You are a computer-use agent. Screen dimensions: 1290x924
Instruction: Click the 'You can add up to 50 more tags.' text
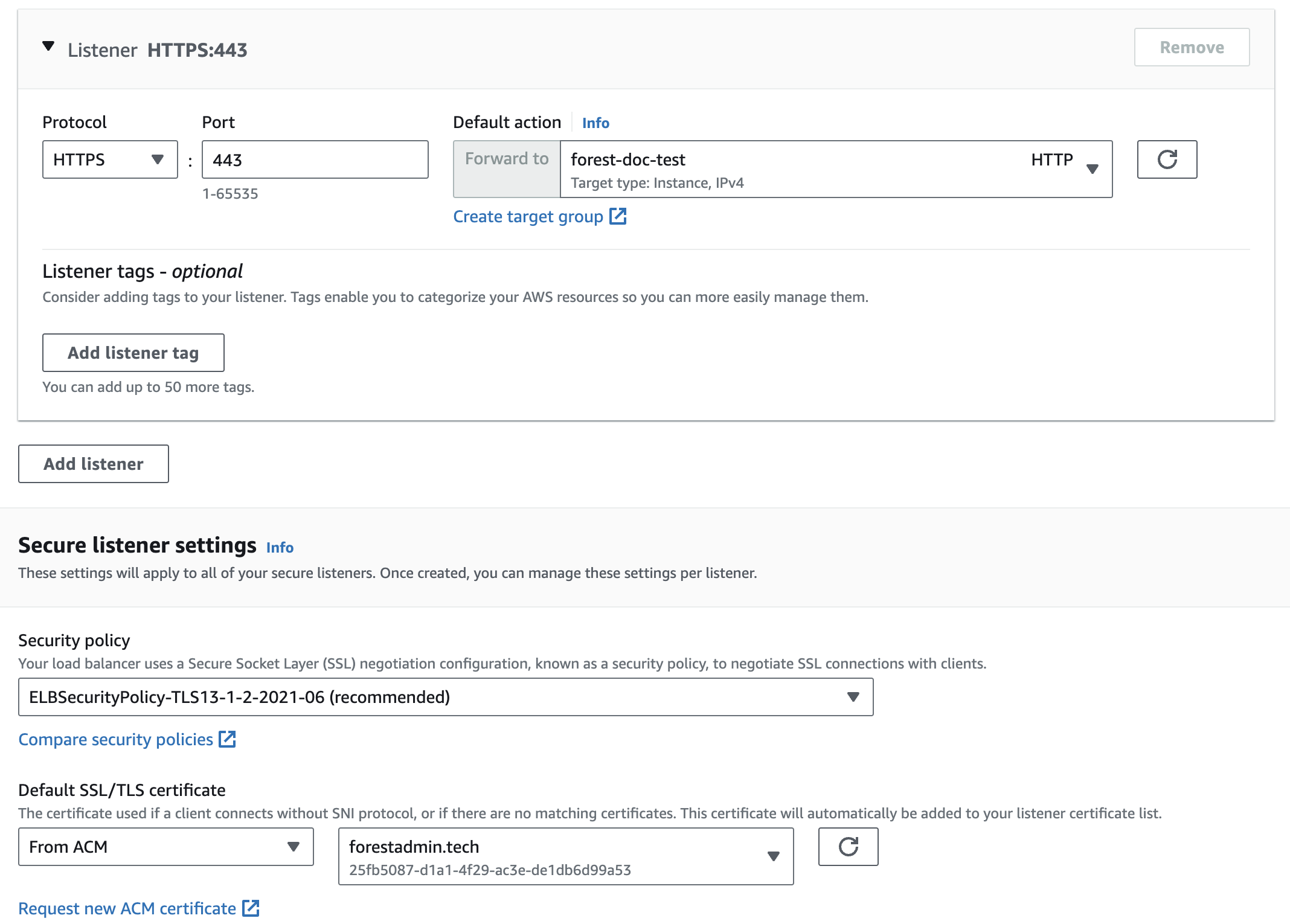[149, 387]
